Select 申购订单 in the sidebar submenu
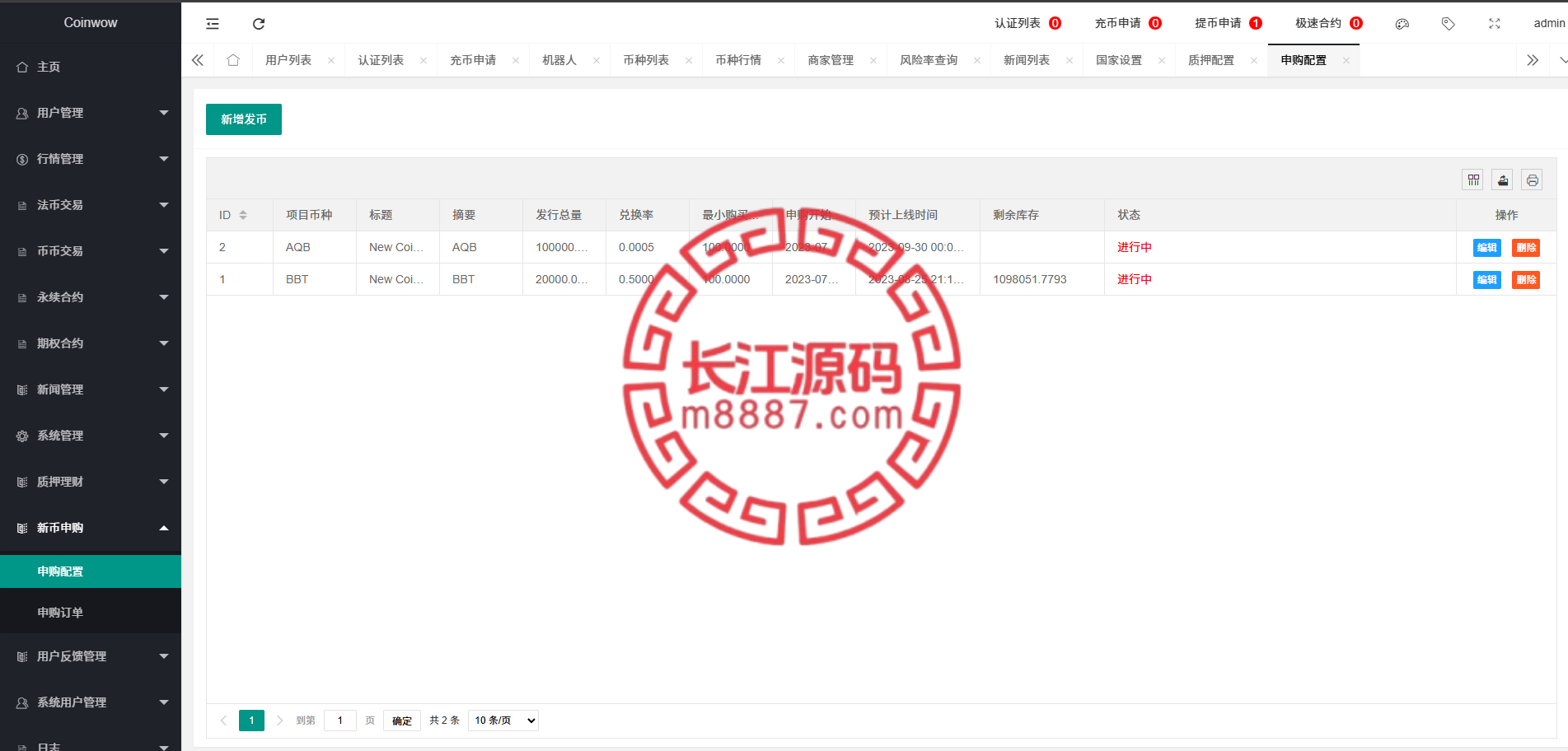 click(x=91, y=613)
